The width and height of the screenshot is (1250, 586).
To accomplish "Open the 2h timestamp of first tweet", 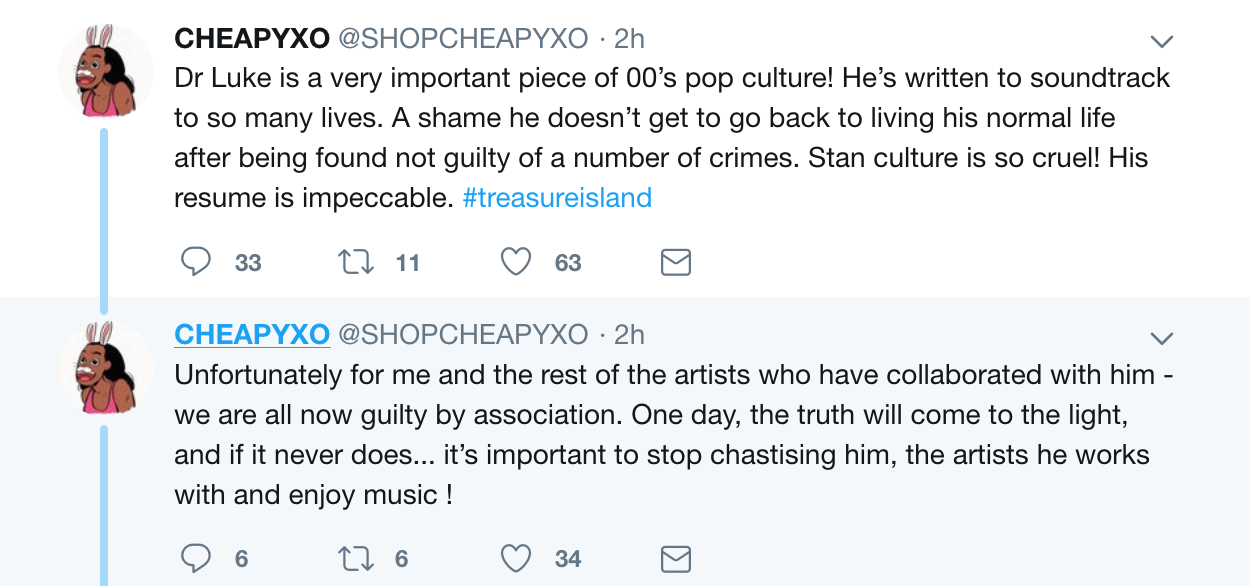I will [629, 38].
